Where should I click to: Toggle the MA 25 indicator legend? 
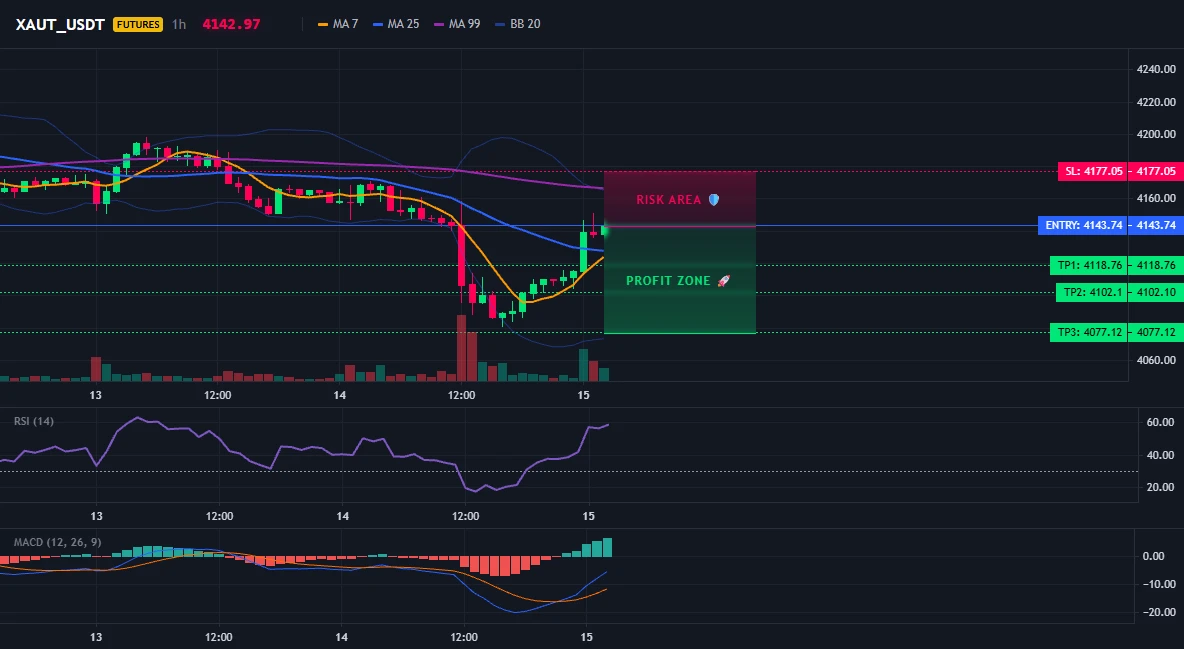click(396, 24)
